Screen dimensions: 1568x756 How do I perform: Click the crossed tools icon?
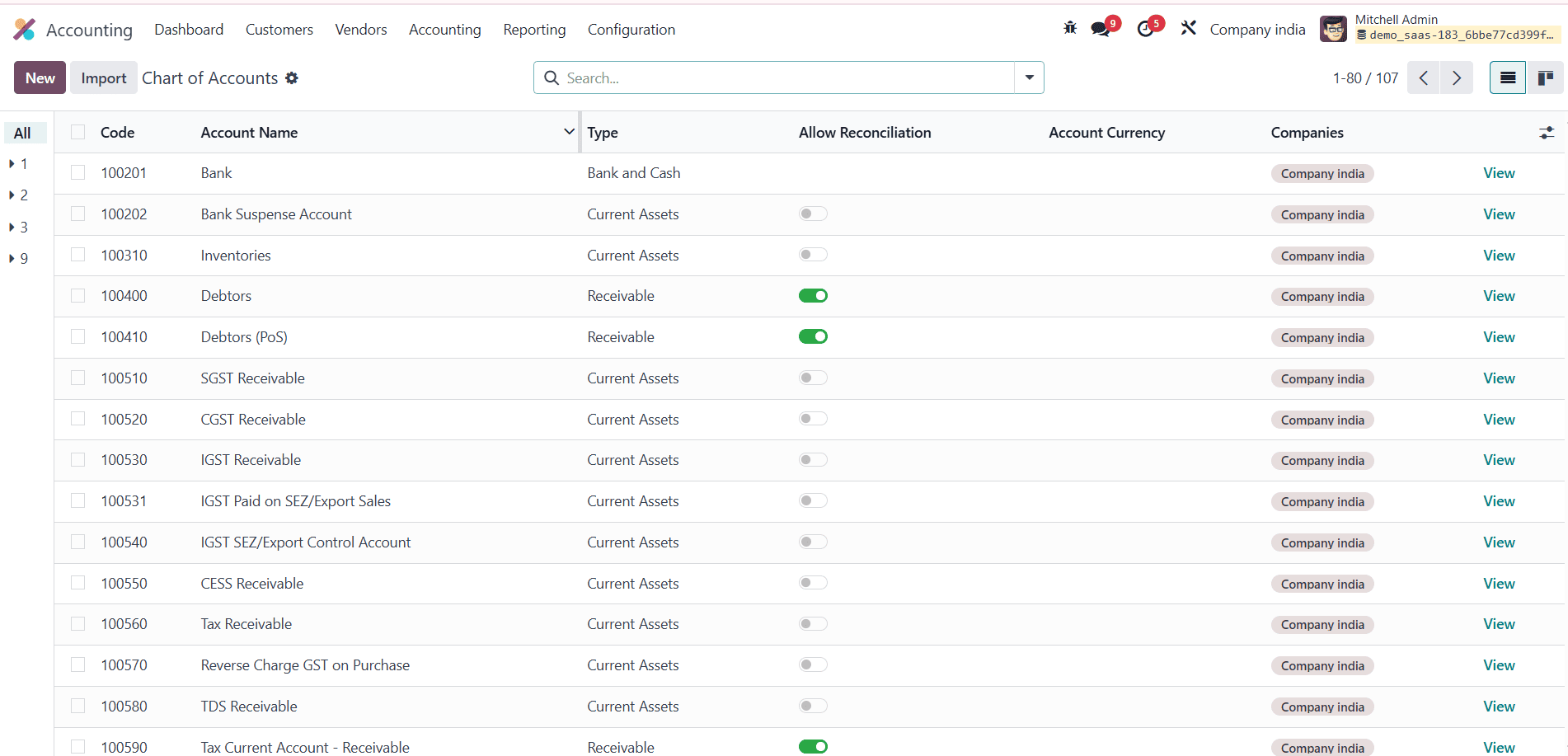coord(1188,28)
